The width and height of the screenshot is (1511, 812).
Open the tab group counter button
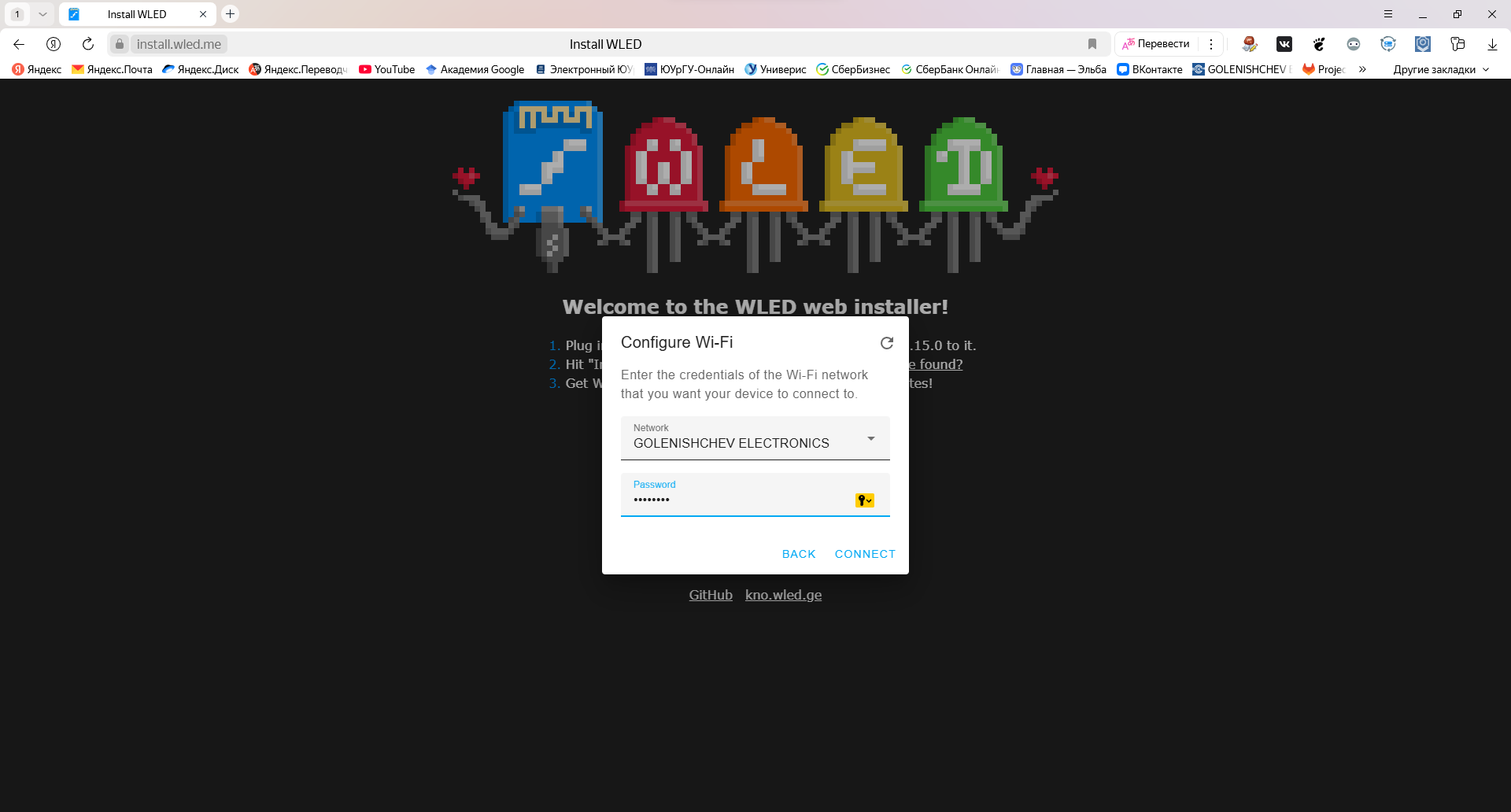(17, 14)
